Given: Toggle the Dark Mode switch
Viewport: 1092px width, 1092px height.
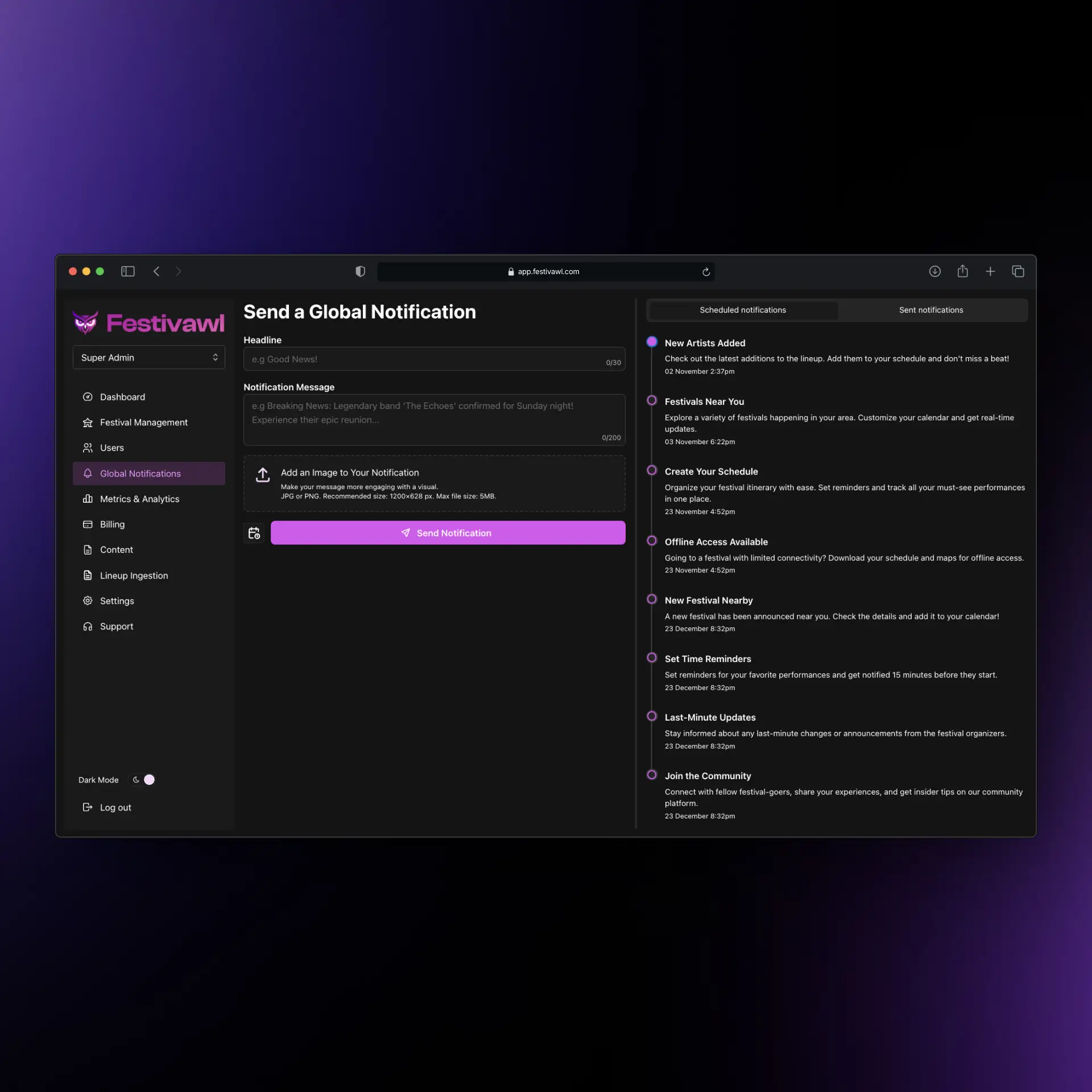Looking at the screenshot, I should (143, 780).
